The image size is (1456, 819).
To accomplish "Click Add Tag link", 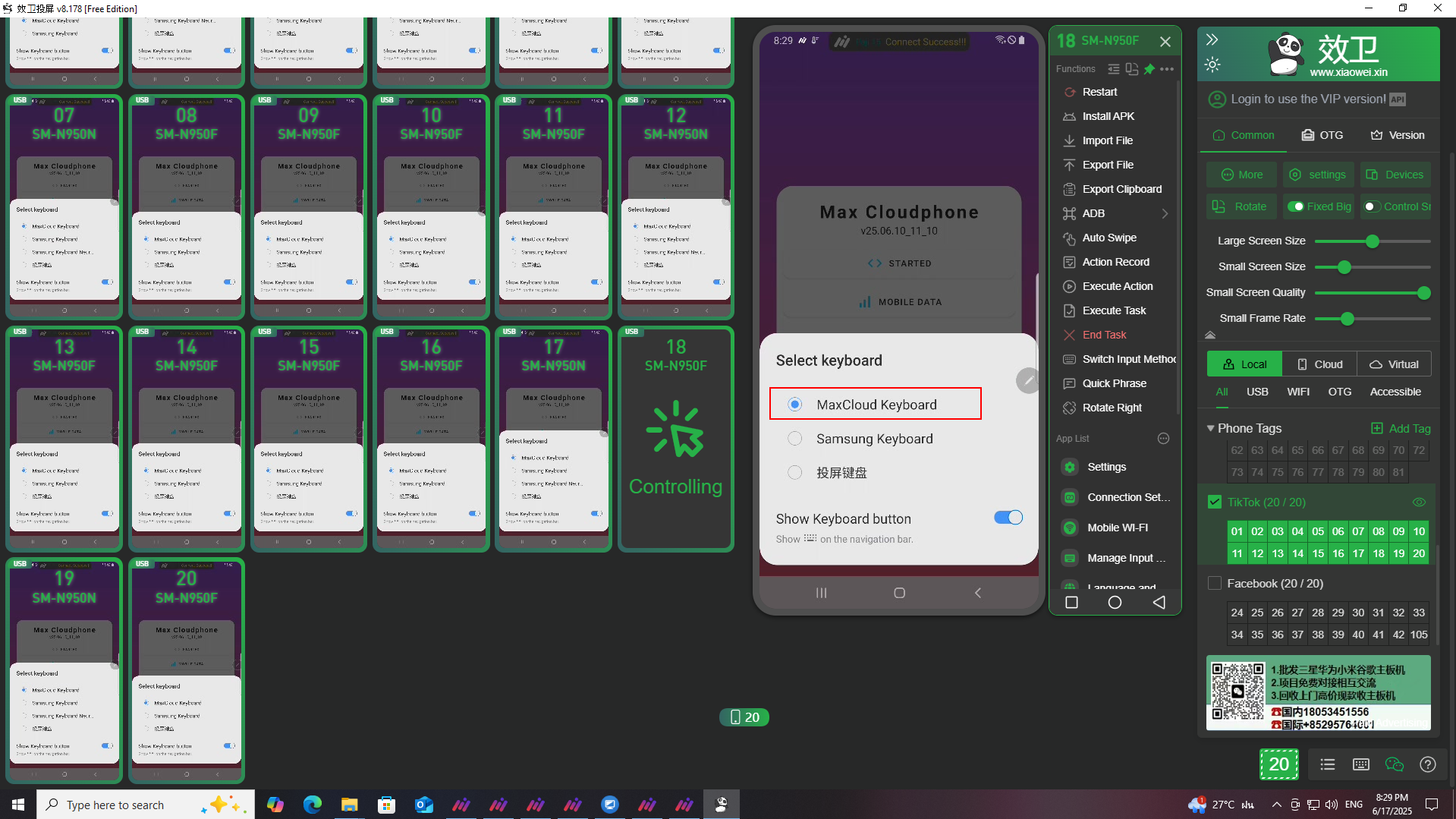I will click(x=1401, y=428).
